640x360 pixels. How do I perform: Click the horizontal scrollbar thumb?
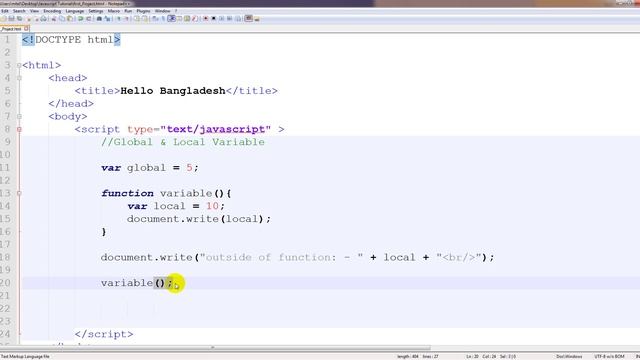point(215,348)
